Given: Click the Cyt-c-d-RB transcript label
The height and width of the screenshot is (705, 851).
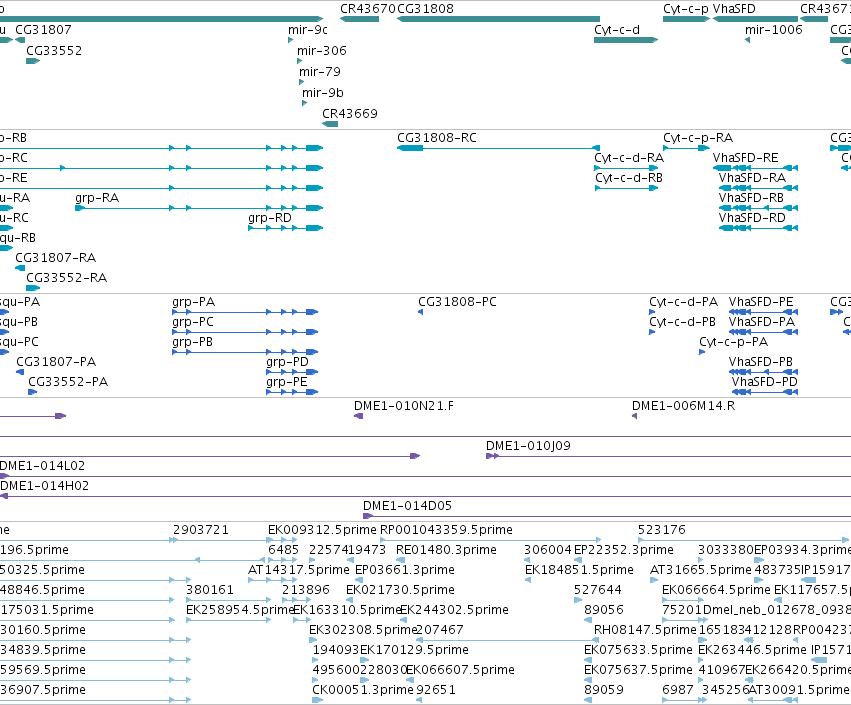Looking at the screenshot, I should 629,178.
